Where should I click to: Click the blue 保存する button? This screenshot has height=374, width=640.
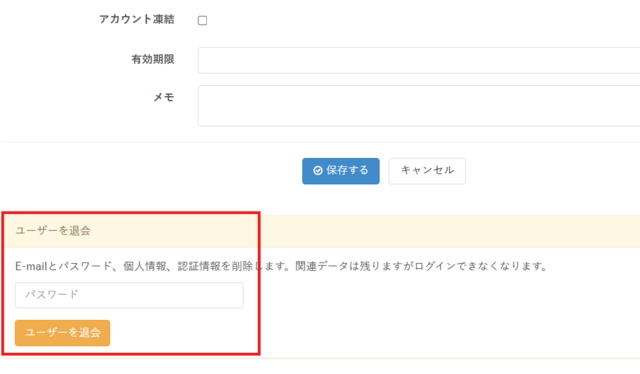click(341, 171)
